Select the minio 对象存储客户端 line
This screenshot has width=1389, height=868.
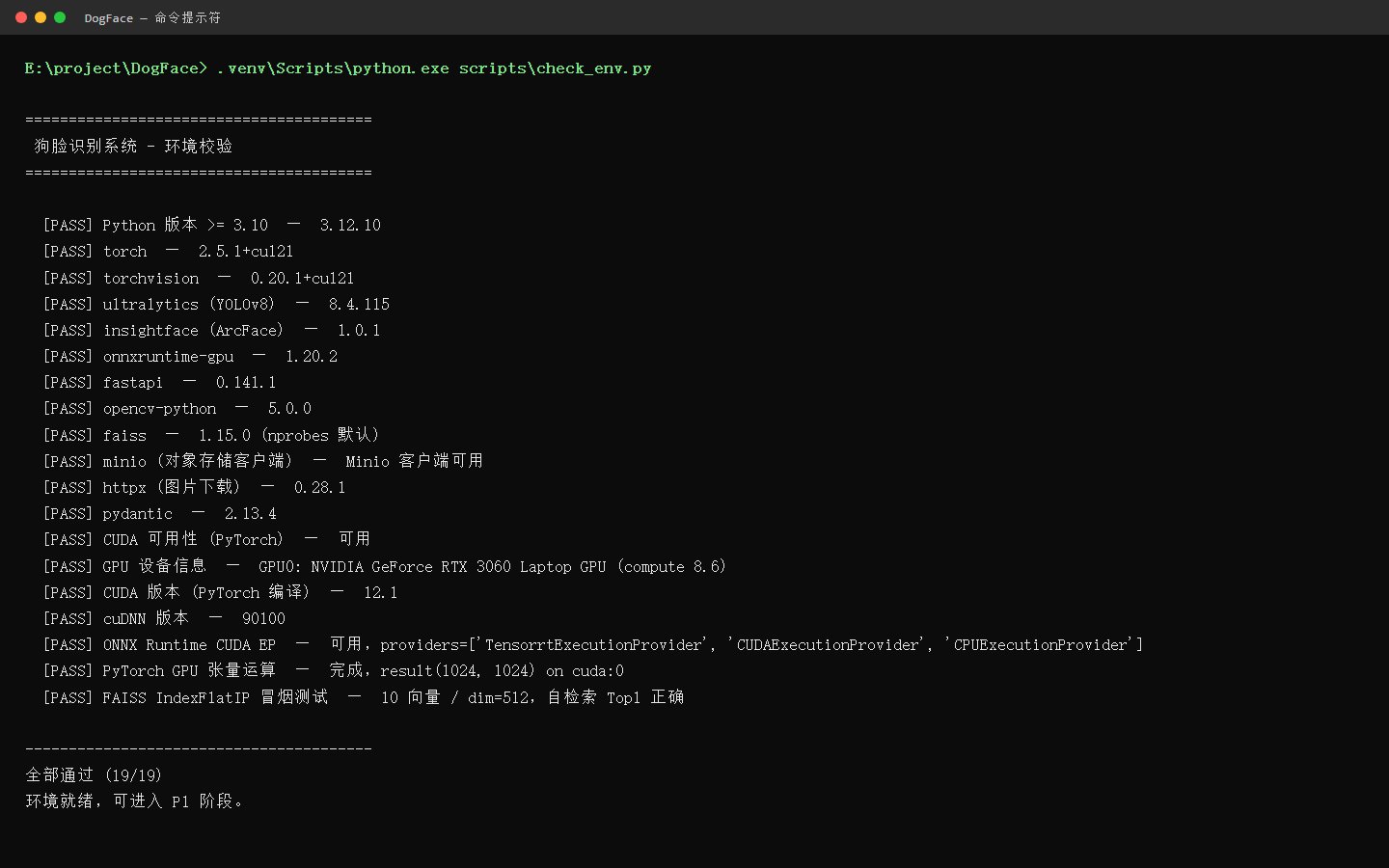[263, 461]
